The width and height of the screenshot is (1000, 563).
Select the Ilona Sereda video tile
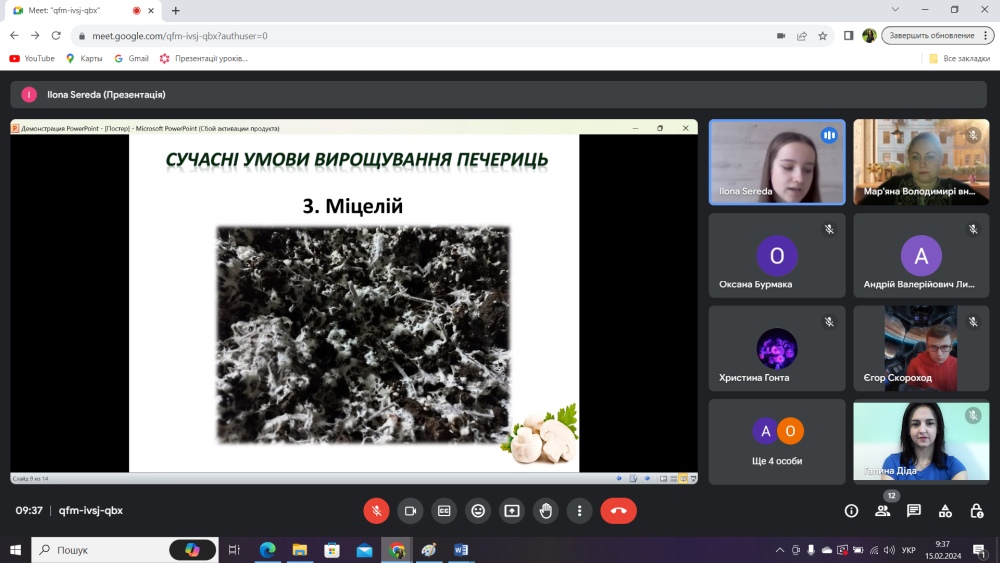coord(777,162)
